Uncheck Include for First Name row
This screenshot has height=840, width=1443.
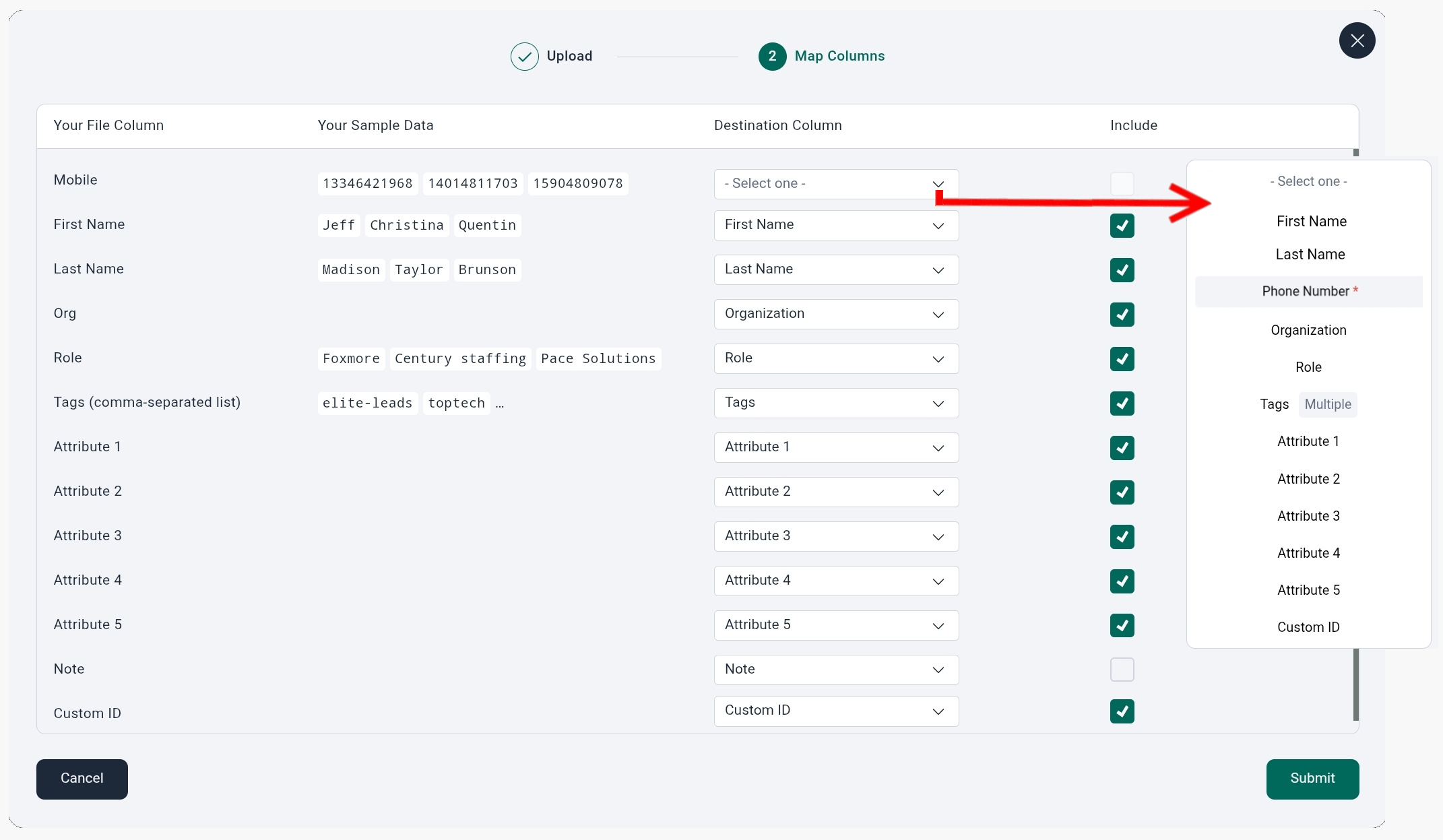(x=1122, y=226)
